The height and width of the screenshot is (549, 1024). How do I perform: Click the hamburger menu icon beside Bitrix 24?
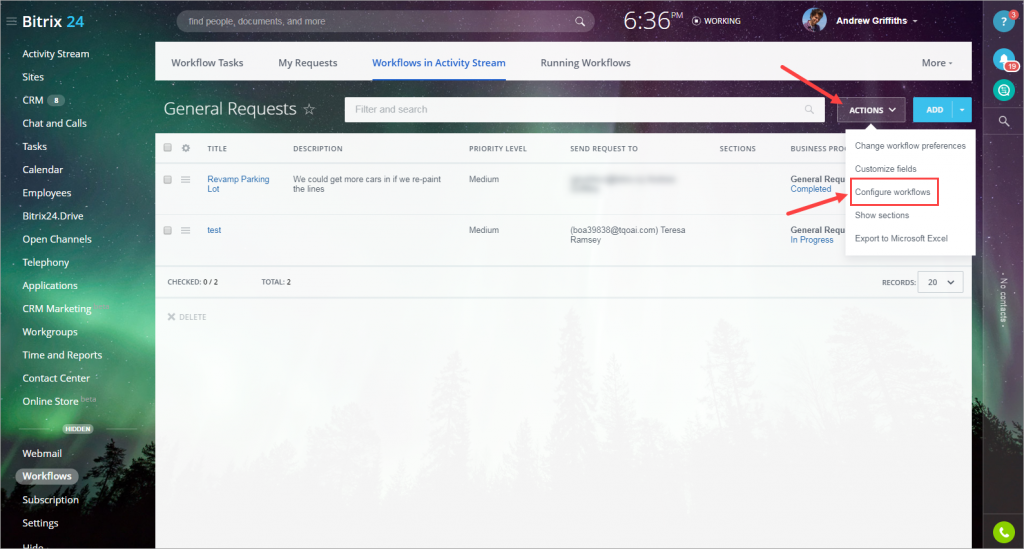(x=11, y=22)
